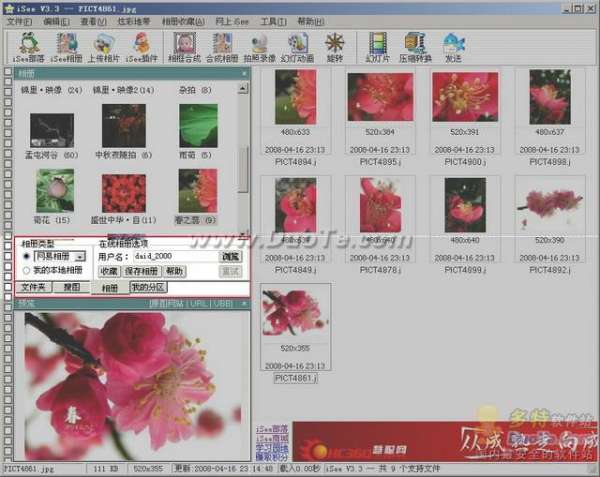Image resolution: width=600 pixels, height=477 pixels.
Task: Select the PICT4892 image thumbnail
Action: (x=550, y=205)
